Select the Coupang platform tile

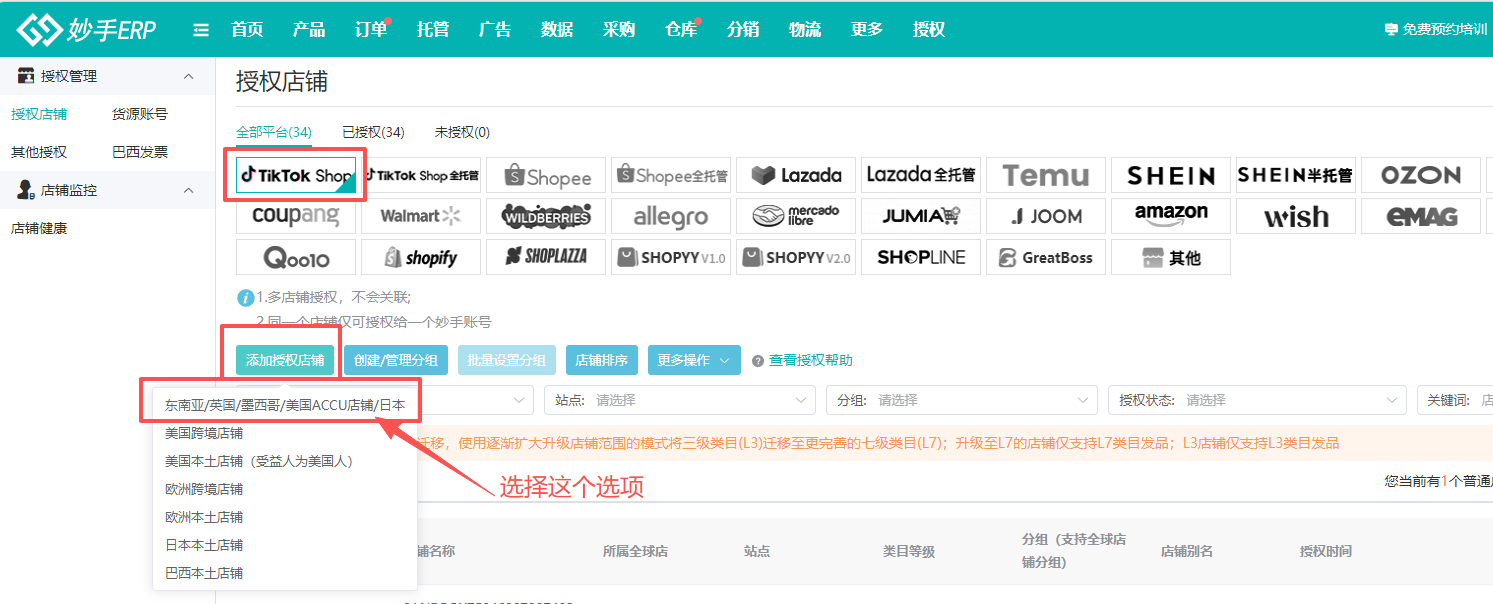(296, 216)
